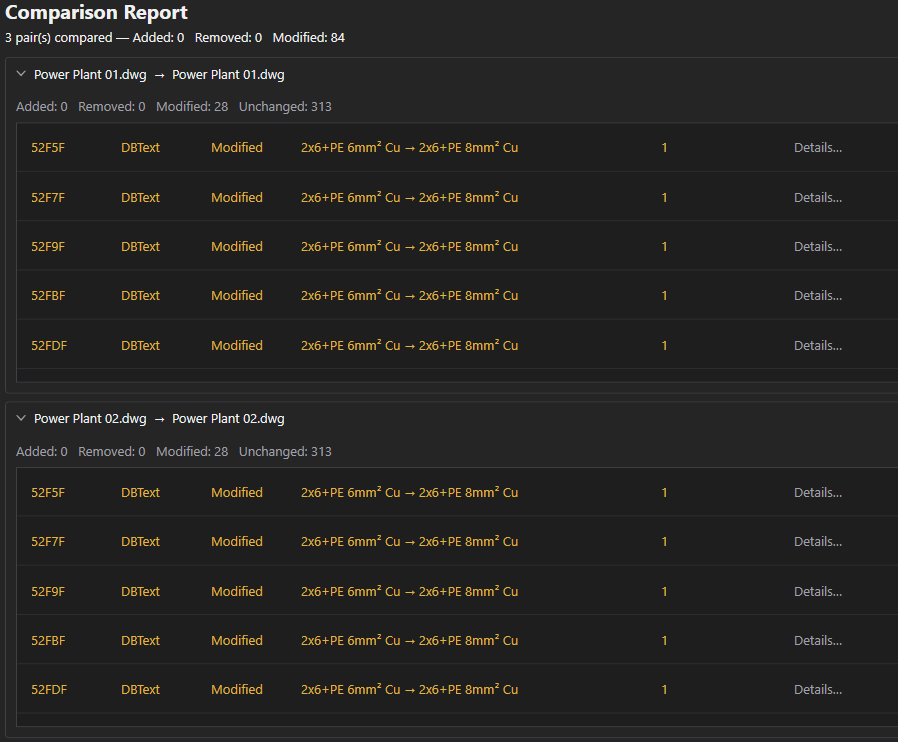Click count value 1 in 52FBF row, Power Plant 01

664,296
